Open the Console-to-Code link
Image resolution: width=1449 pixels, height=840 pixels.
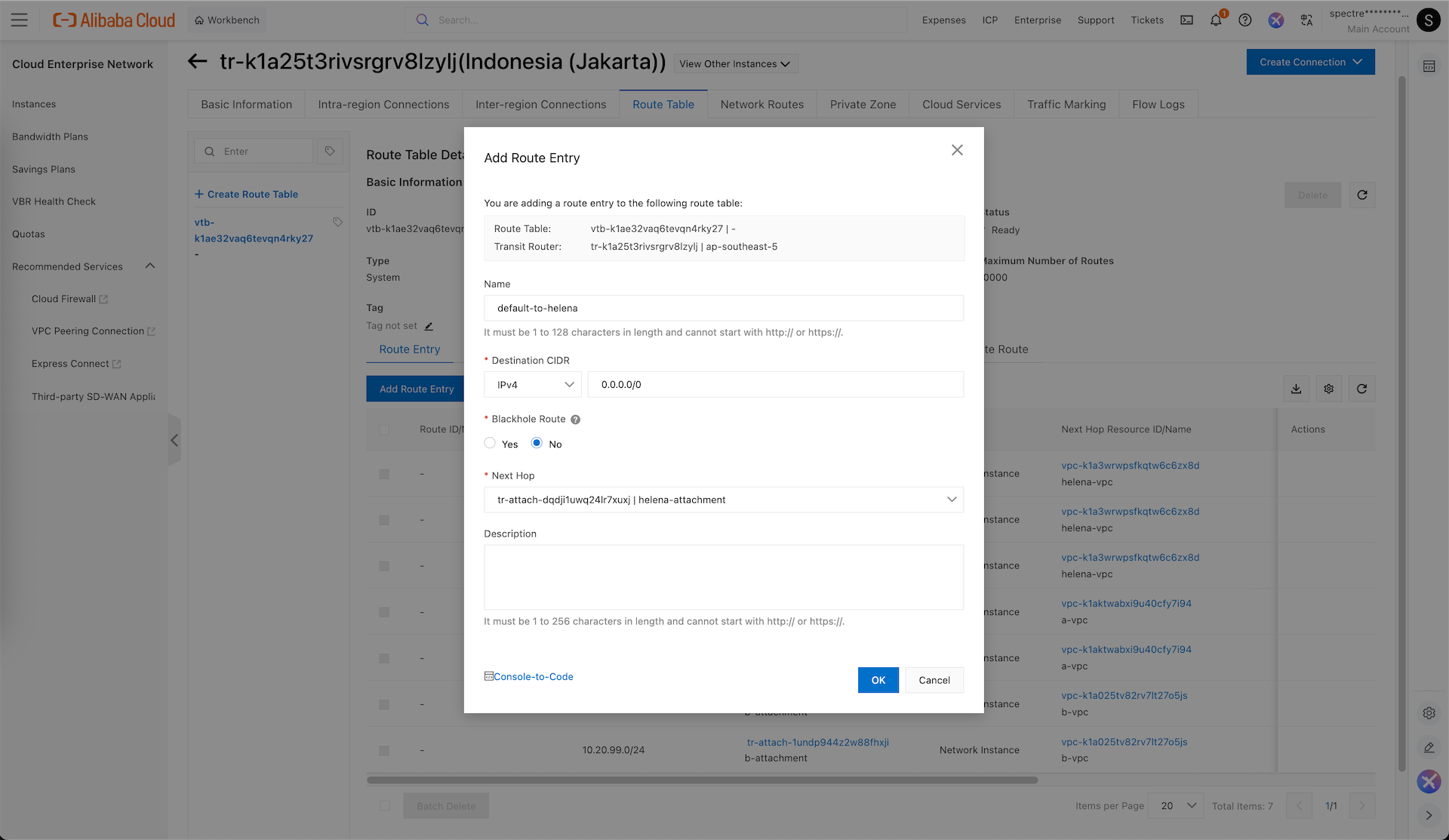click(533, 676)
